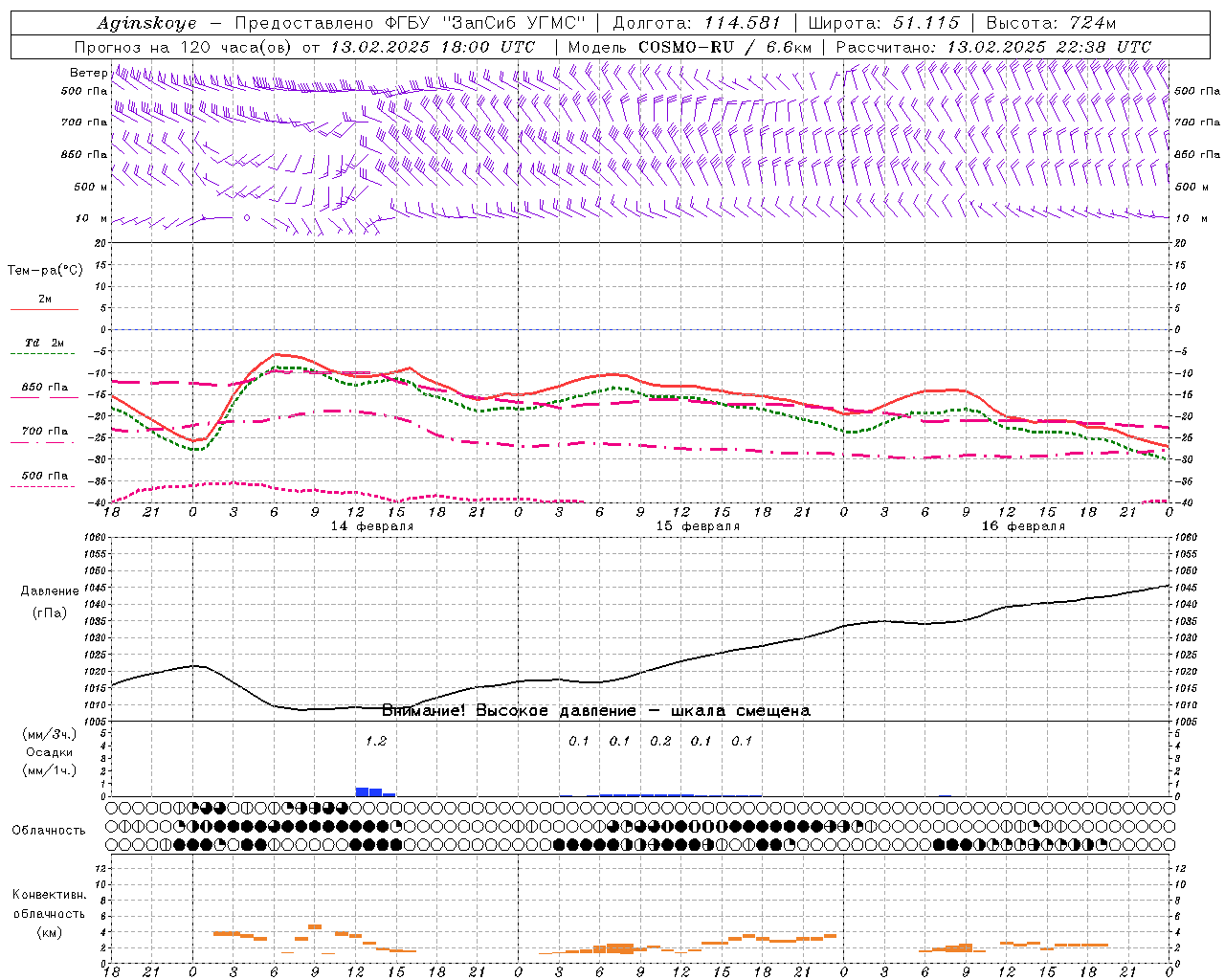Select the Облачность cloud cover label
The width and height of the screenshot is (1225, 980).
coord(49,831)
